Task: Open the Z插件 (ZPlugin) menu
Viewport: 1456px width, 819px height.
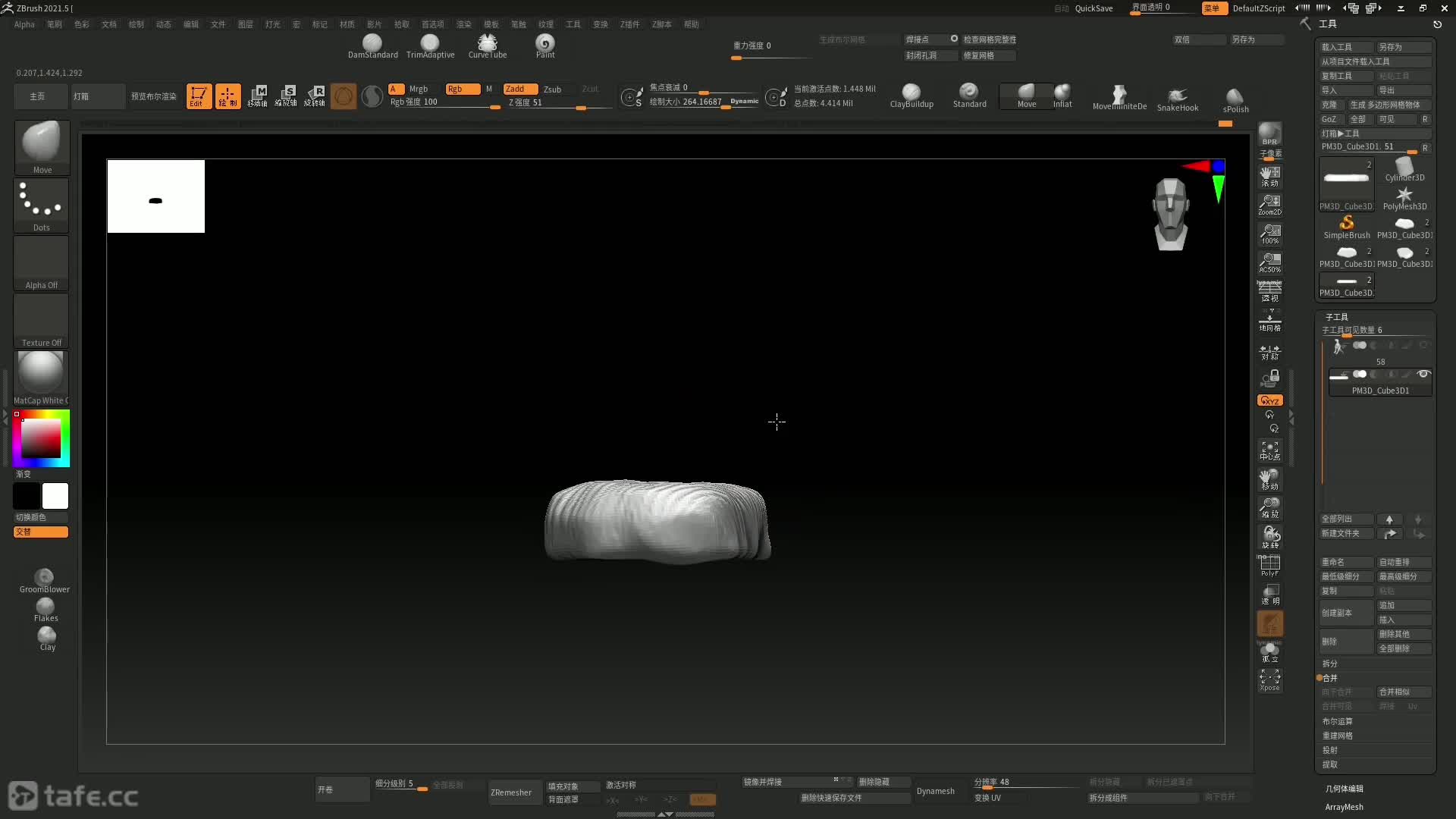Action: (629, 24)
